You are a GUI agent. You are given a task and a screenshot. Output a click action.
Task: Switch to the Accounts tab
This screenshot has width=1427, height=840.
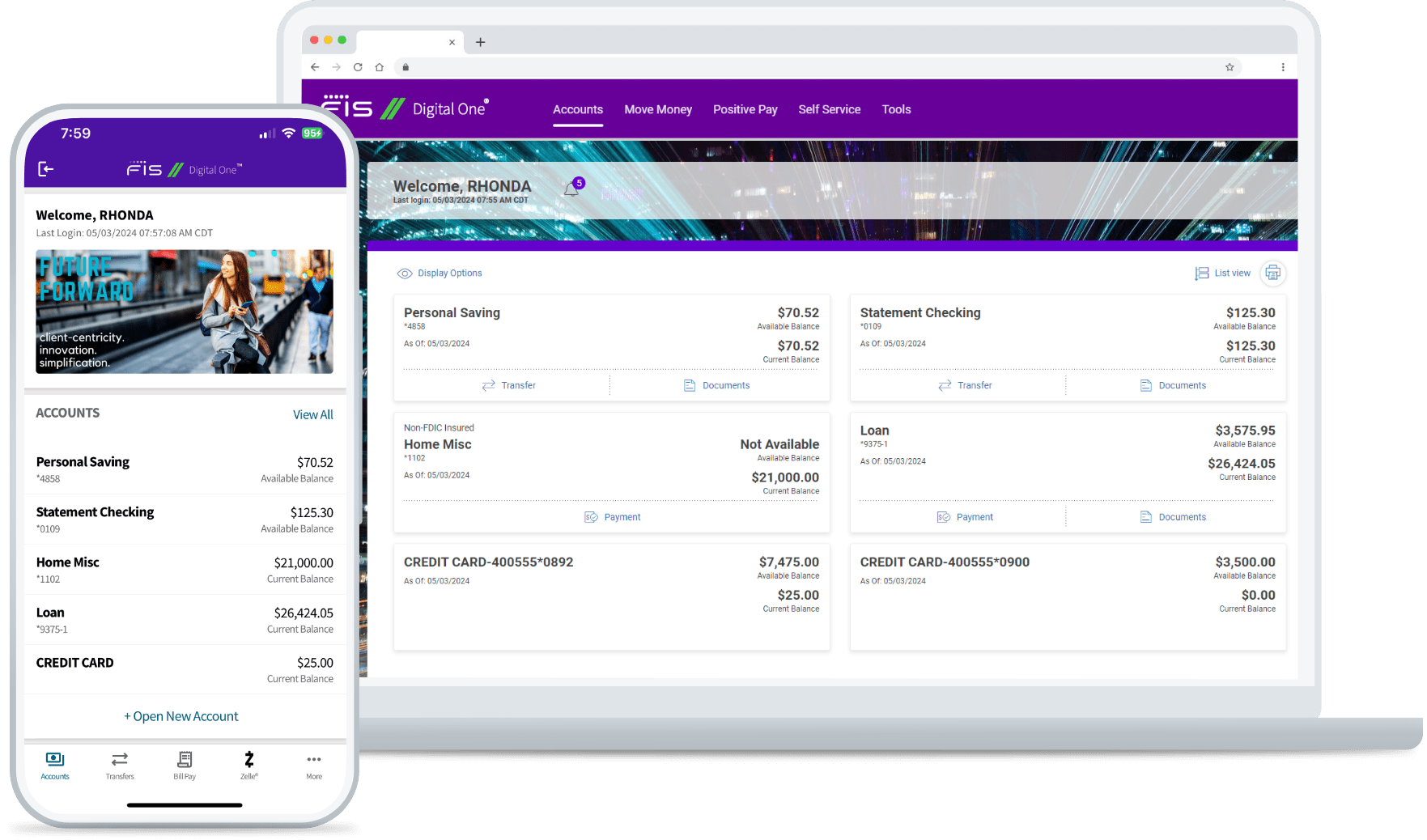577,109
